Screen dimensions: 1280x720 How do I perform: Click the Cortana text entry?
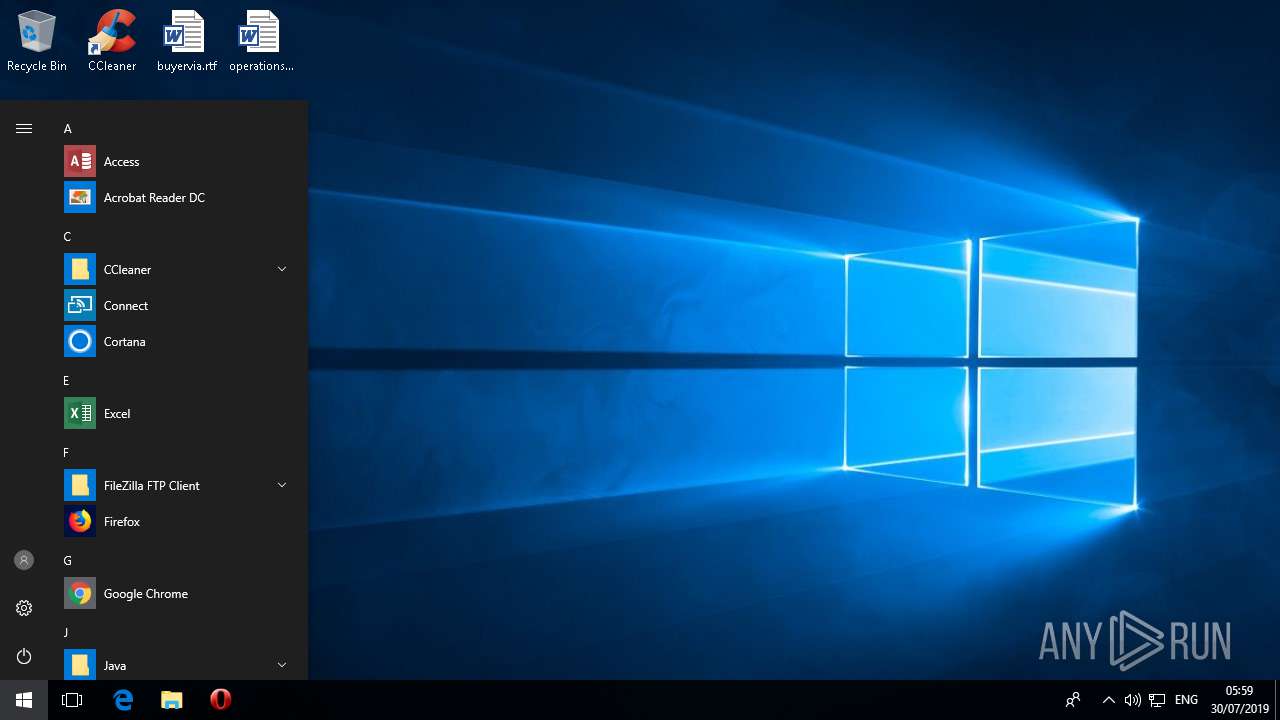tap(125, 342)
